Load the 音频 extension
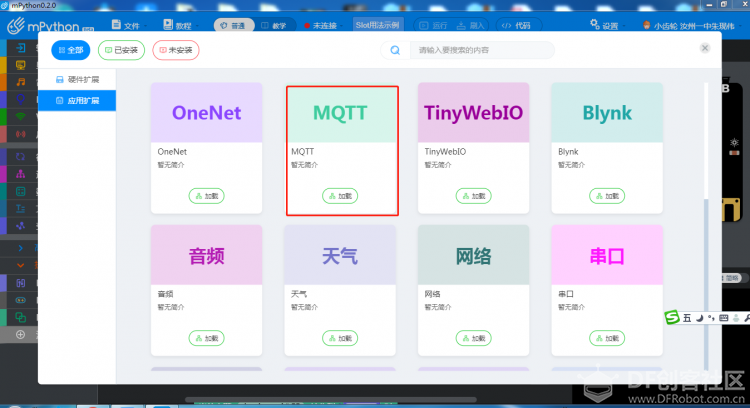This screenshot has height=408, width=750. coord(207,338)
